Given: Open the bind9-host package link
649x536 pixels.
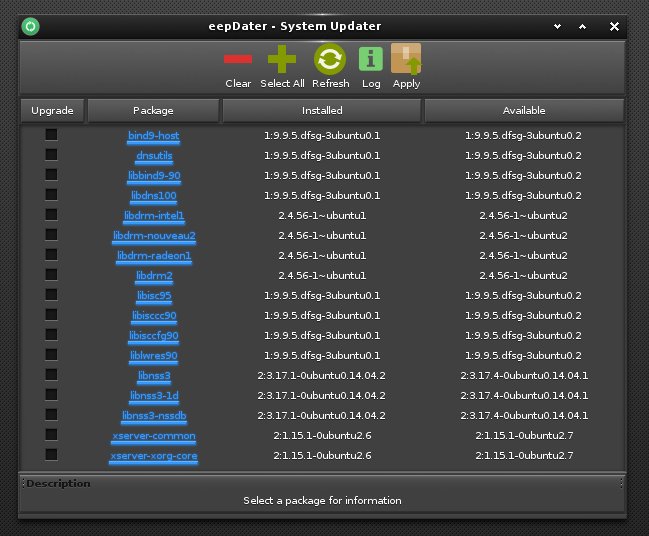Looking at the screenshot, I should [x=154, y=136].
